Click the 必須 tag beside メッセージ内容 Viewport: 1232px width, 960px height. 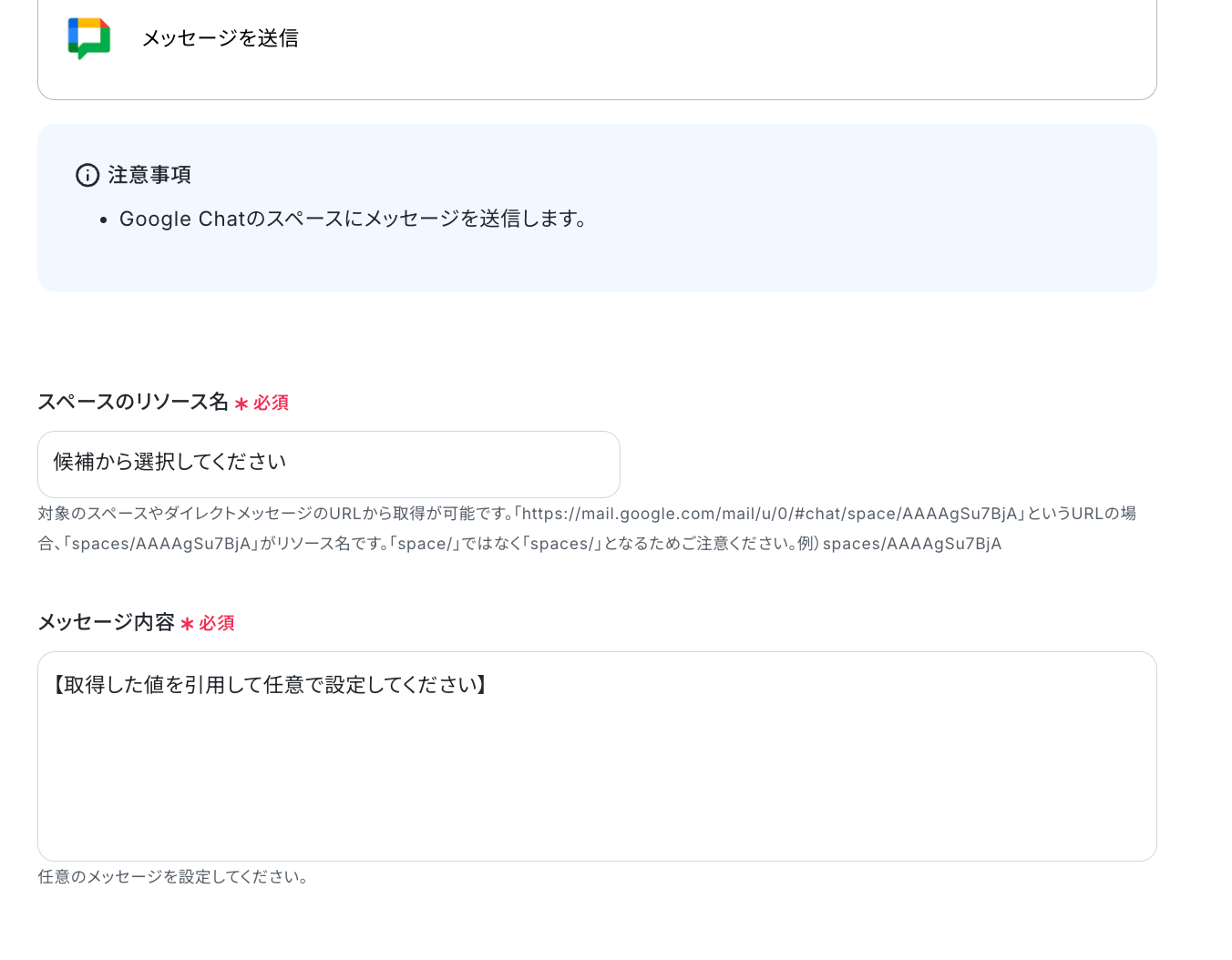[217, 623]
